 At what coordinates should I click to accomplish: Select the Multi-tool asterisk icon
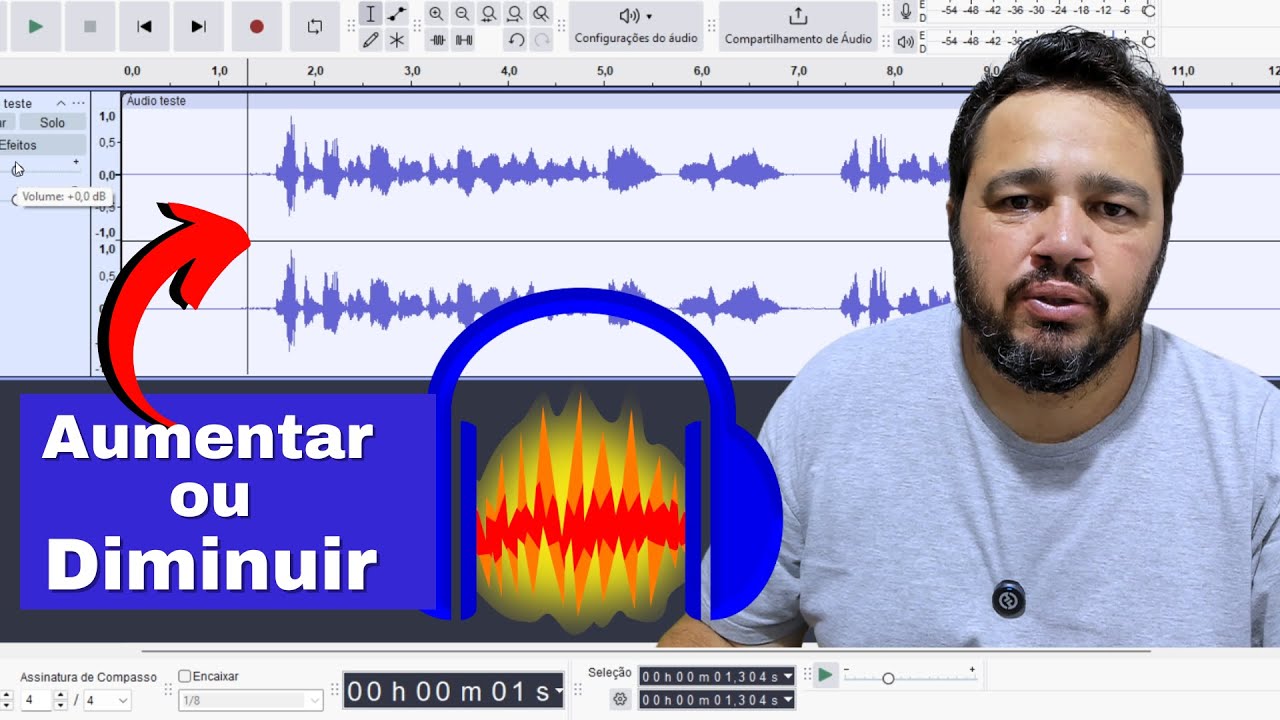[397, 40]
